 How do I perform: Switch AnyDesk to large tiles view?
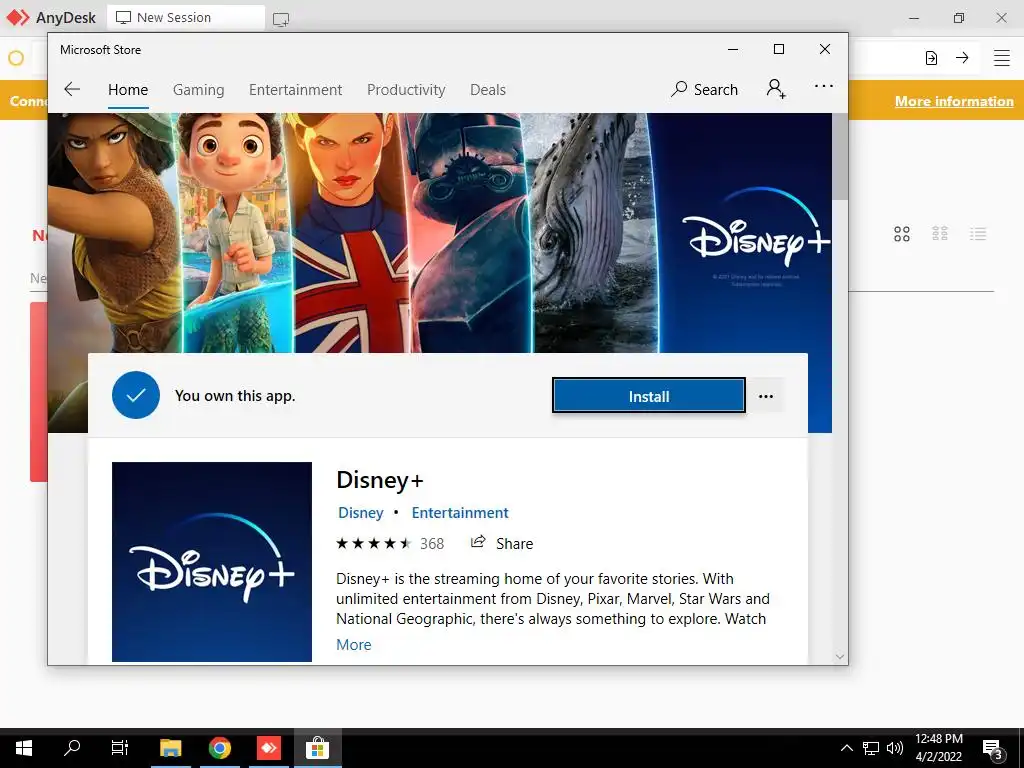pos(902,234)
